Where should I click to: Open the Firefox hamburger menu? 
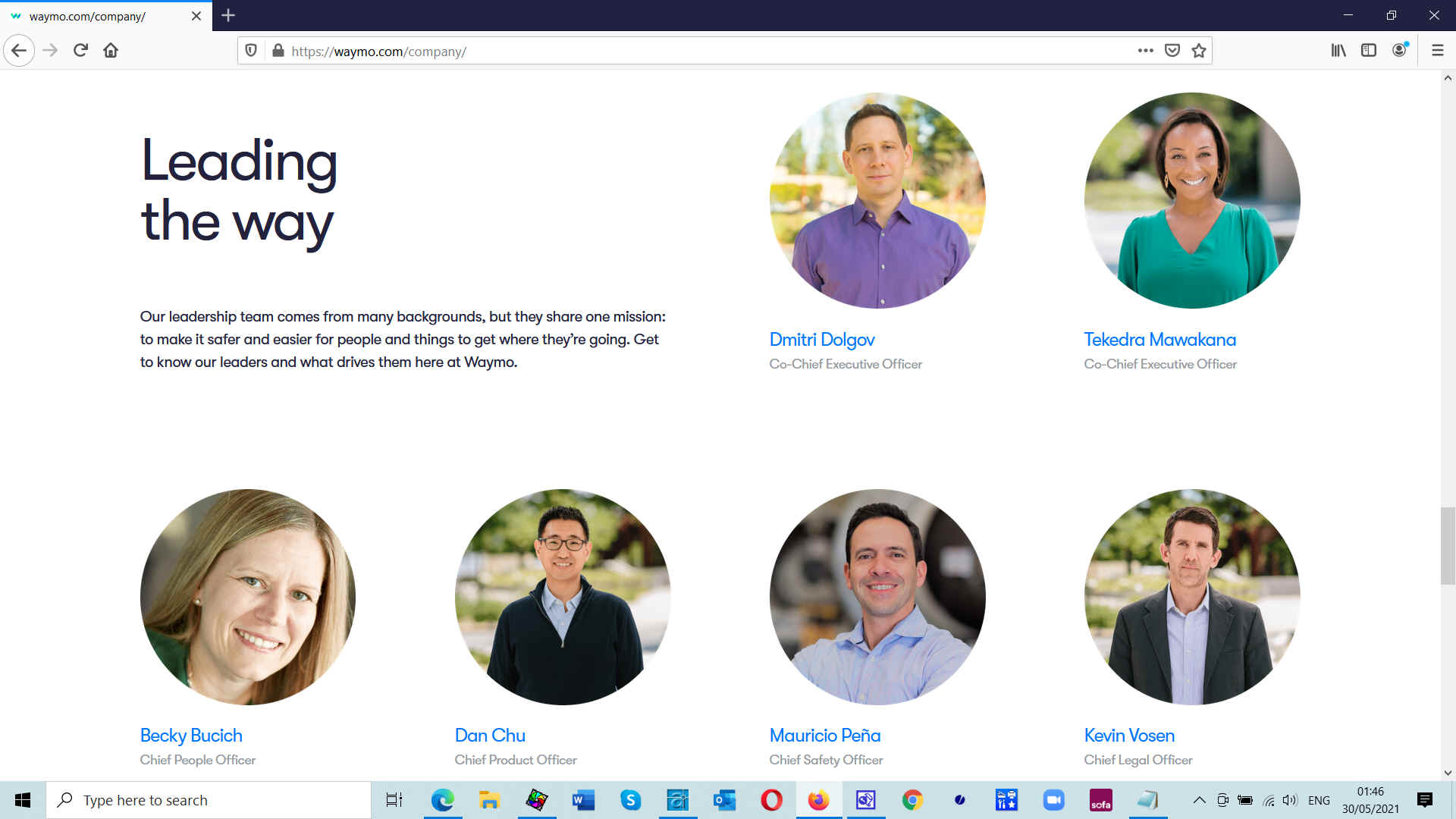coord(1437,51)
